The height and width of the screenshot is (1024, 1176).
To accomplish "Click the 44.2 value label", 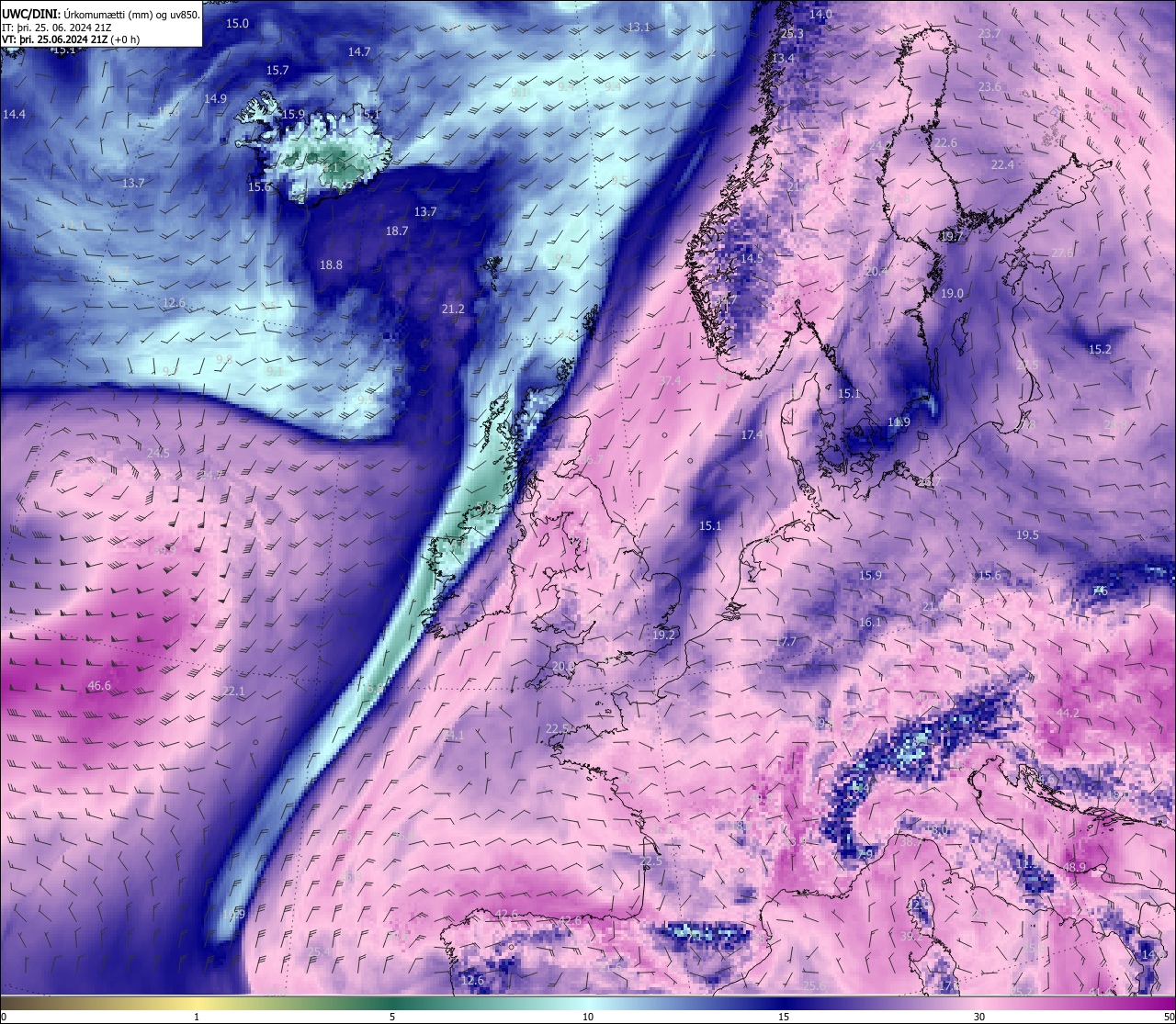I will (x=1068, y=713).
